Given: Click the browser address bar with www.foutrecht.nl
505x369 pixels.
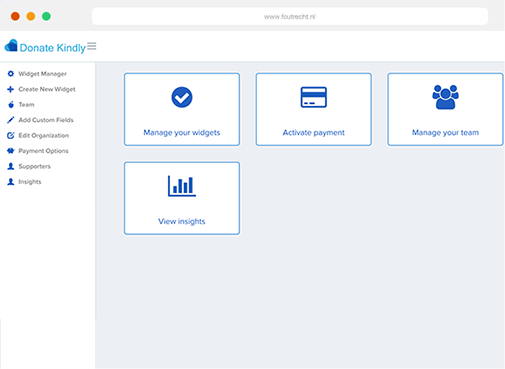Looking at the screenshot, I should tap(290, 16).
